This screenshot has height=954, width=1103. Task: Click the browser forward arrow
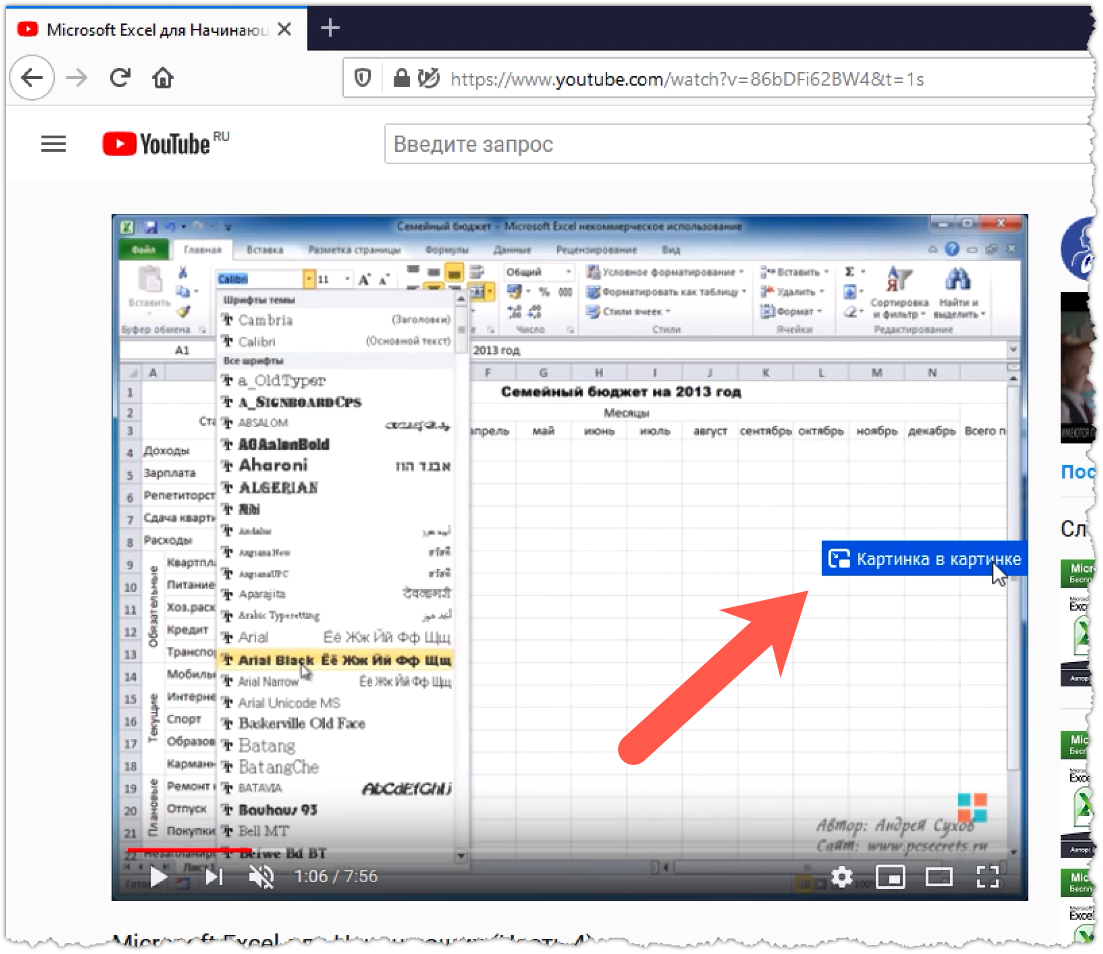[76, 77]
